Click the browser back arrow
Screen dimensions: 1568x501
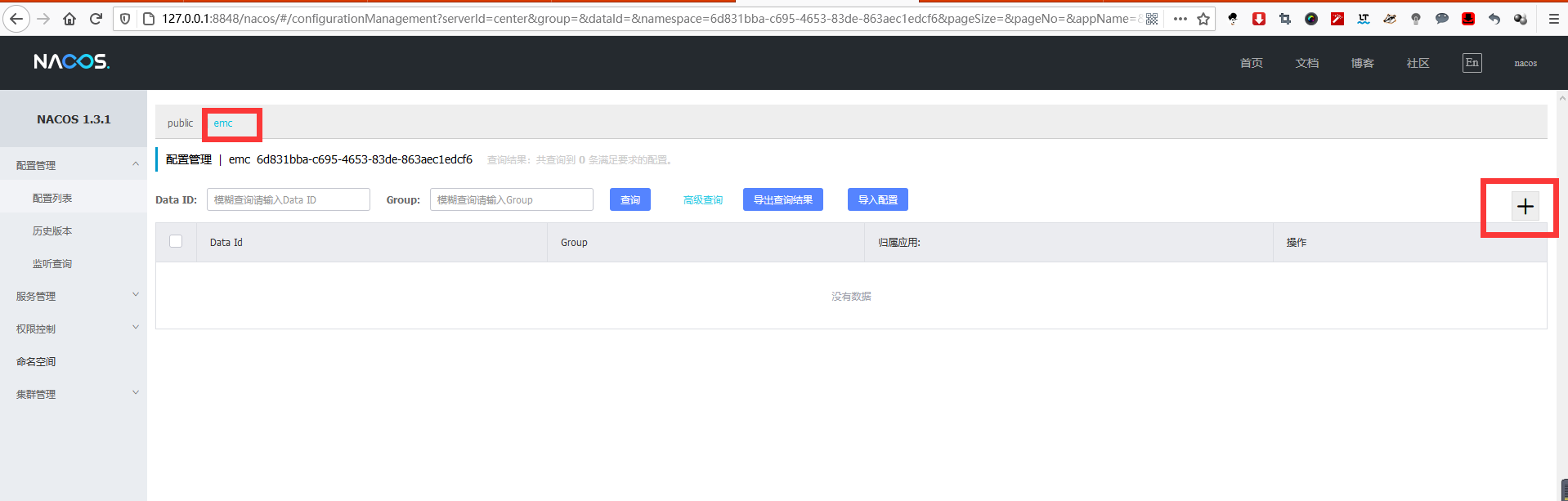(16, 18)
